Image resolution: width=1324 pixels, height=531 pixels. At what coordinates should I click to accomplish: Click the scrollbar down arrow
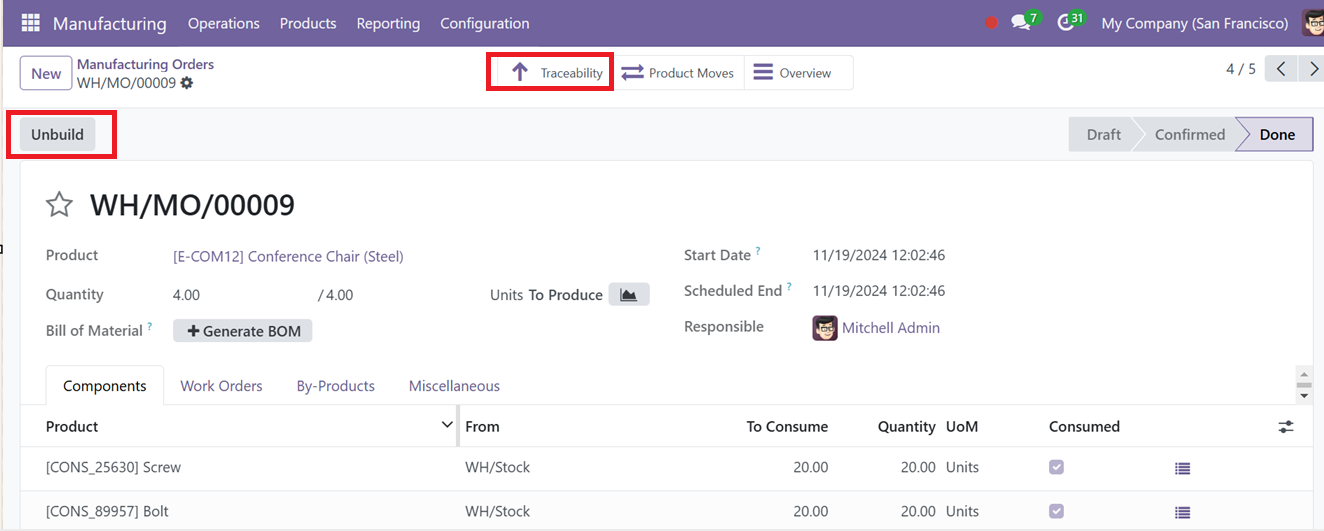click(x=1303, y=395)
